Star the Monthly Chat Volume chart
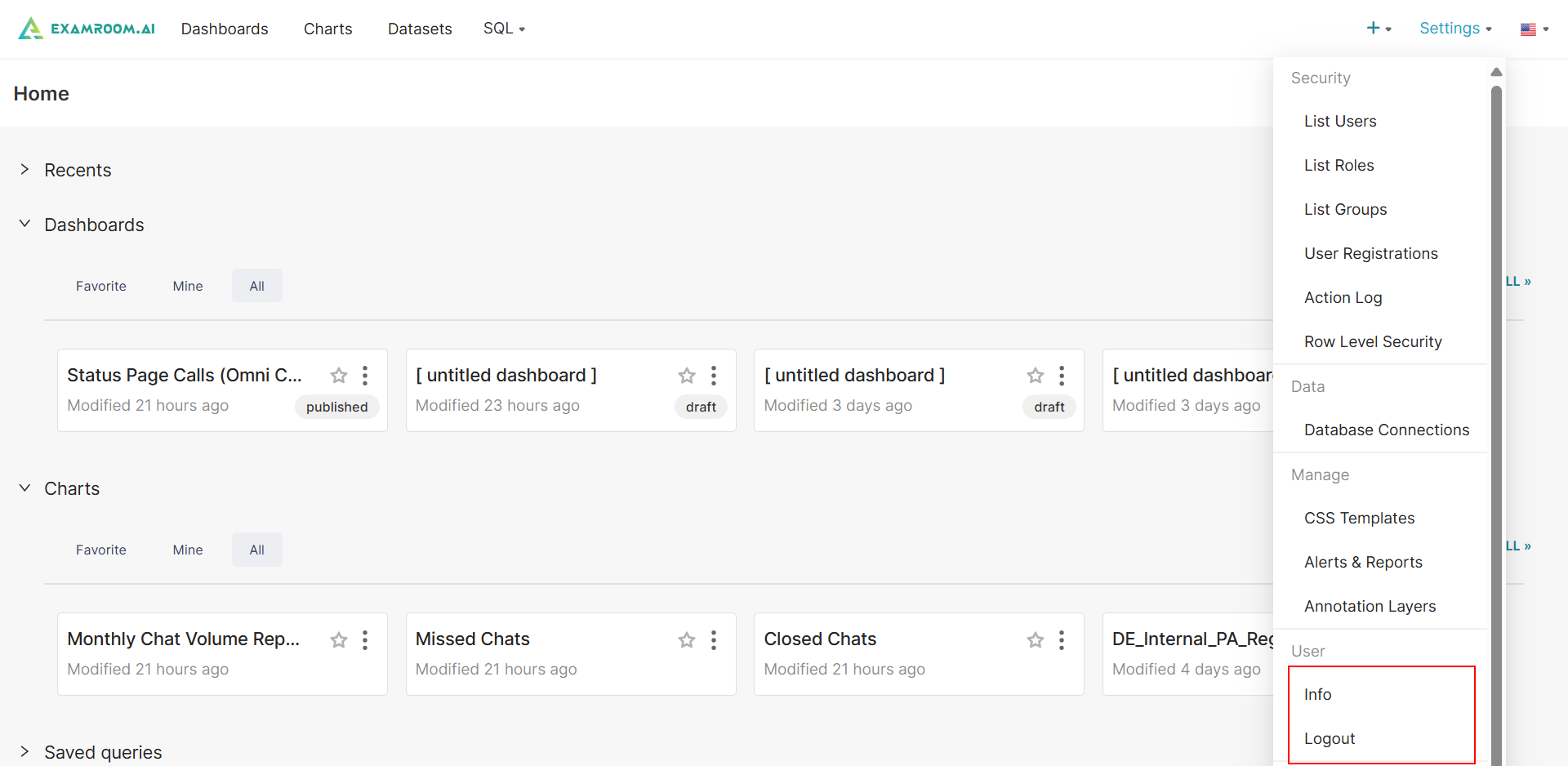 point(339,640)
